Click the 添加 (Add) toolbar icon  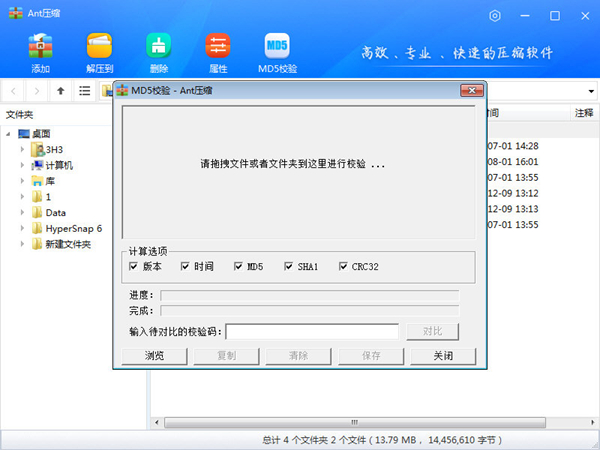click(x=40, y=47)
